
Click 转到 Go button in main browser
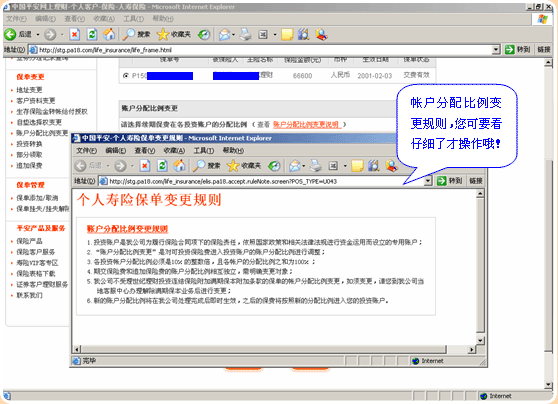pyautogui.click(x=518, y=50)
